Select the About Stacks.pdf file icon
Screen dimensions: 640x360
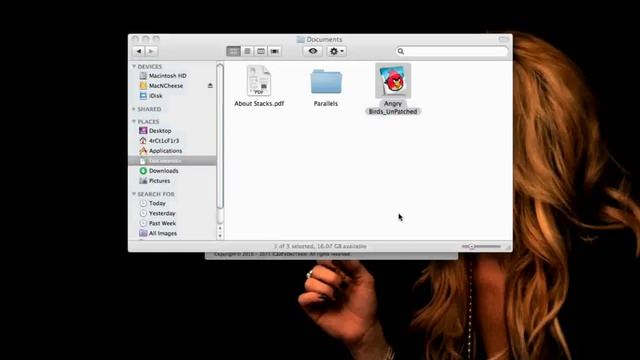click(259, 81)
